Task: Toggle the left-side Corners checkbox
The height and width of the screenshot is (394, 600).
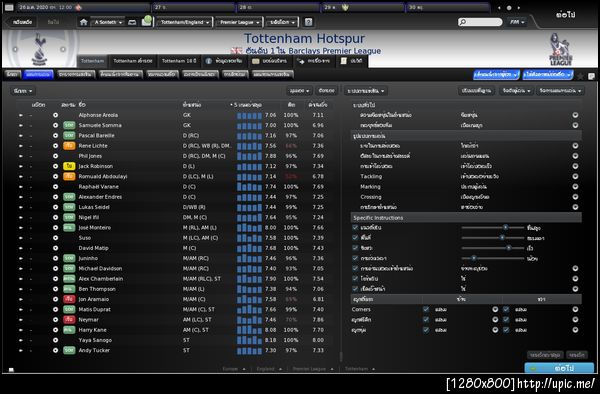Action: pyautogui.click(x=426, y=309)
